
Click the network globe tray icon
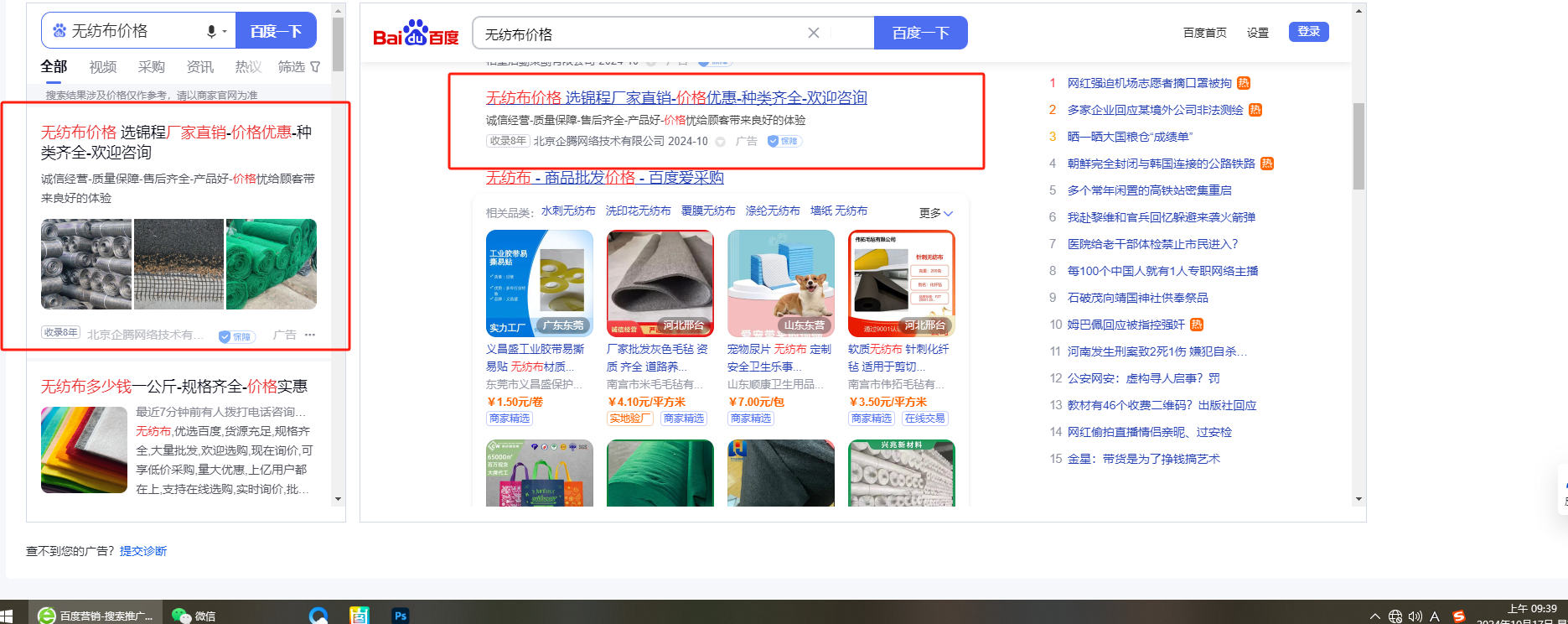point(1395,616)
